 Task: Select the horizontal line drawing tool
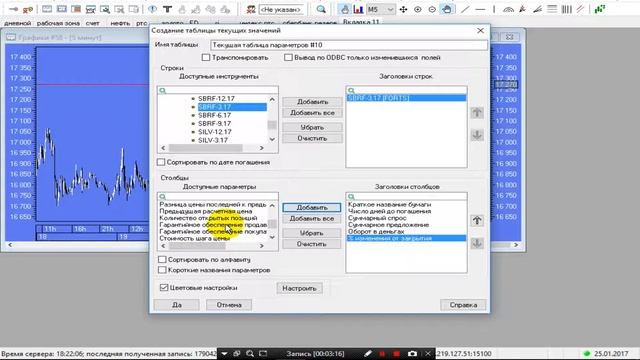pyautogui.click(x=480, y=9)
